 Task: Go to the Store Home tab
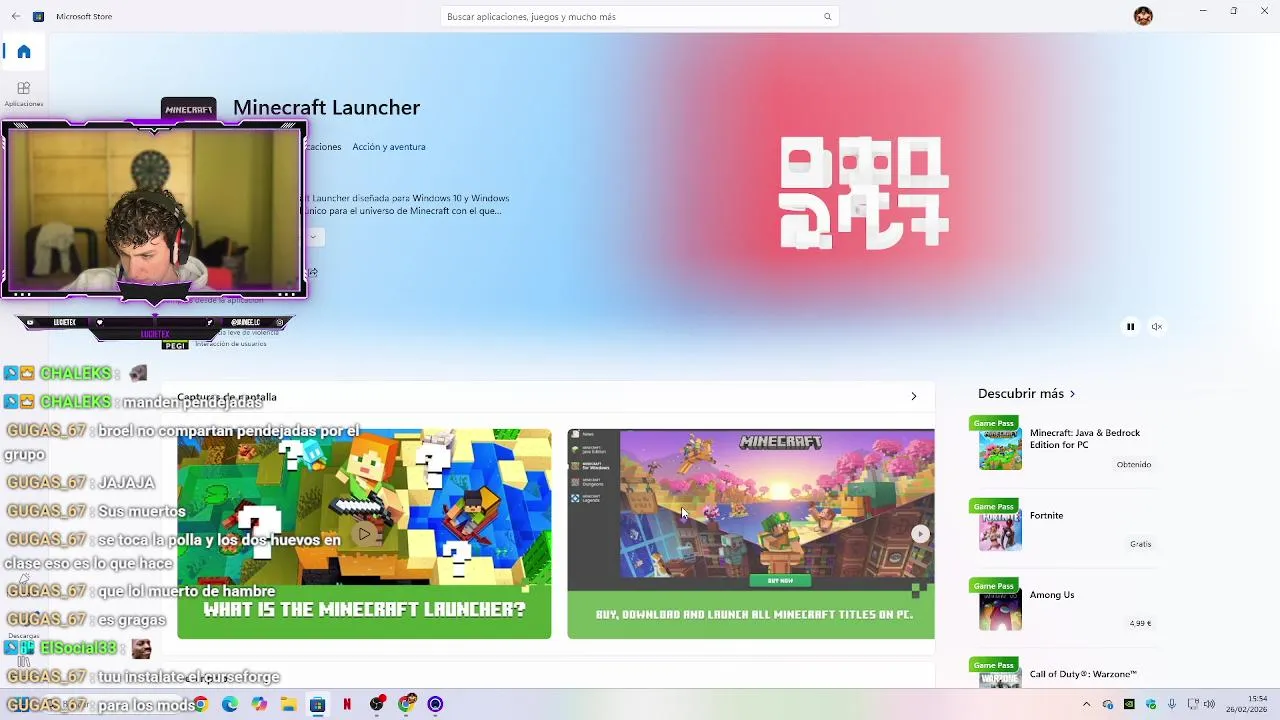(x=24, y=52)
